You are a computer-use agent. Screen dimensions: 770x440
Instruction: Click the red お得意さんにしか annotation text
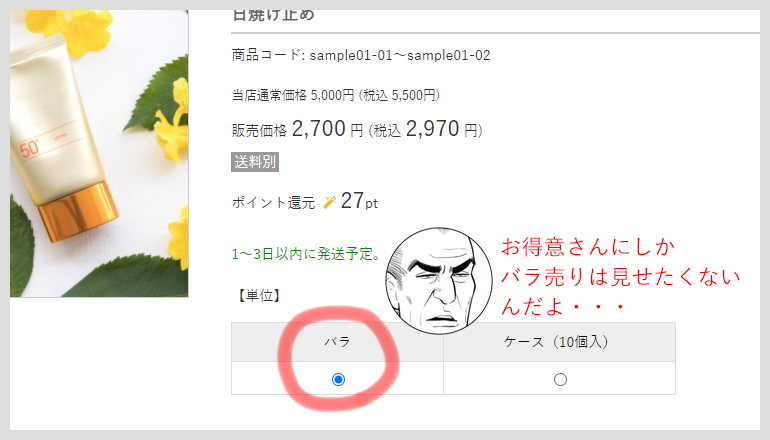pos(588,247)
